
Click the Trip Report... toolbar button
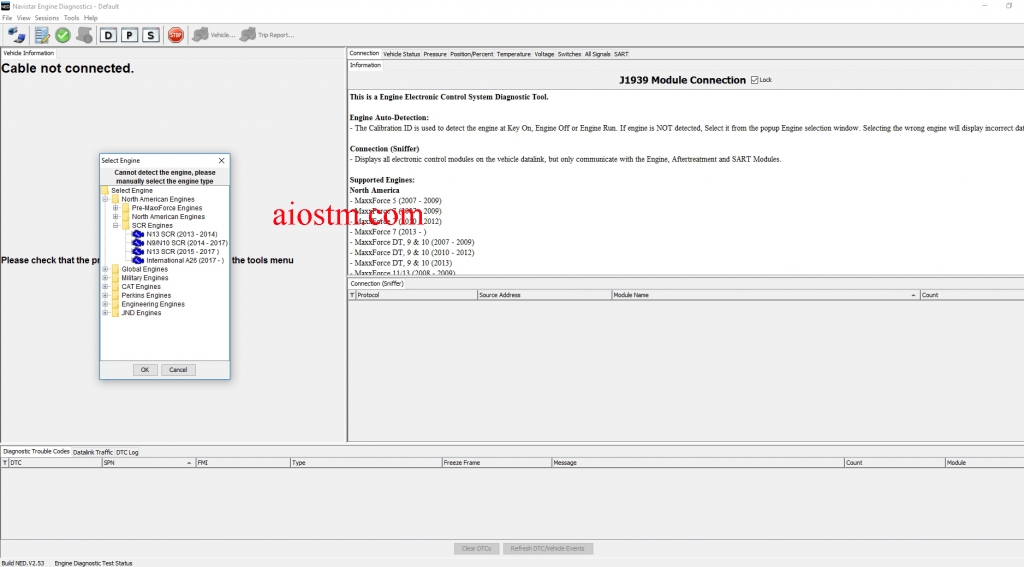pos(268,35)
